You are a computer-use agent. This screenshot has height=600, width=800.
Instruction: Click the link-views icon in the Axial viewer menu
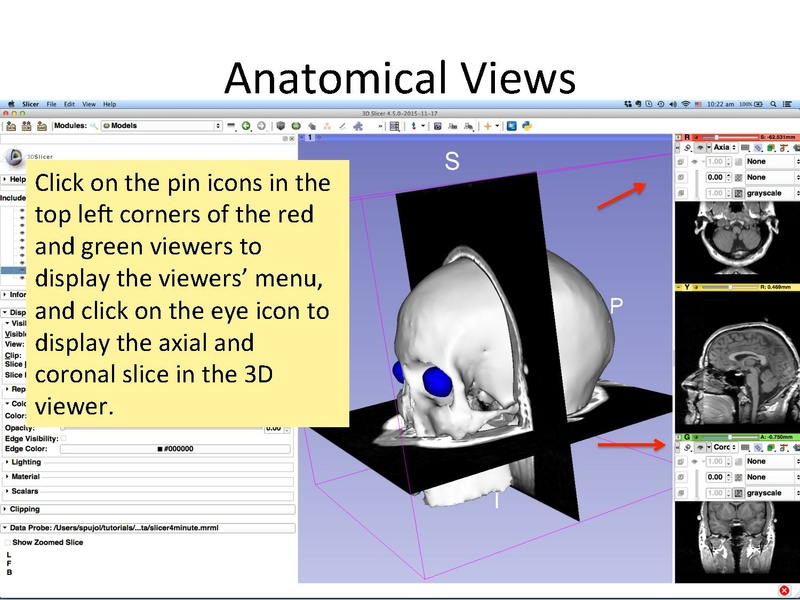coord(687,147)
